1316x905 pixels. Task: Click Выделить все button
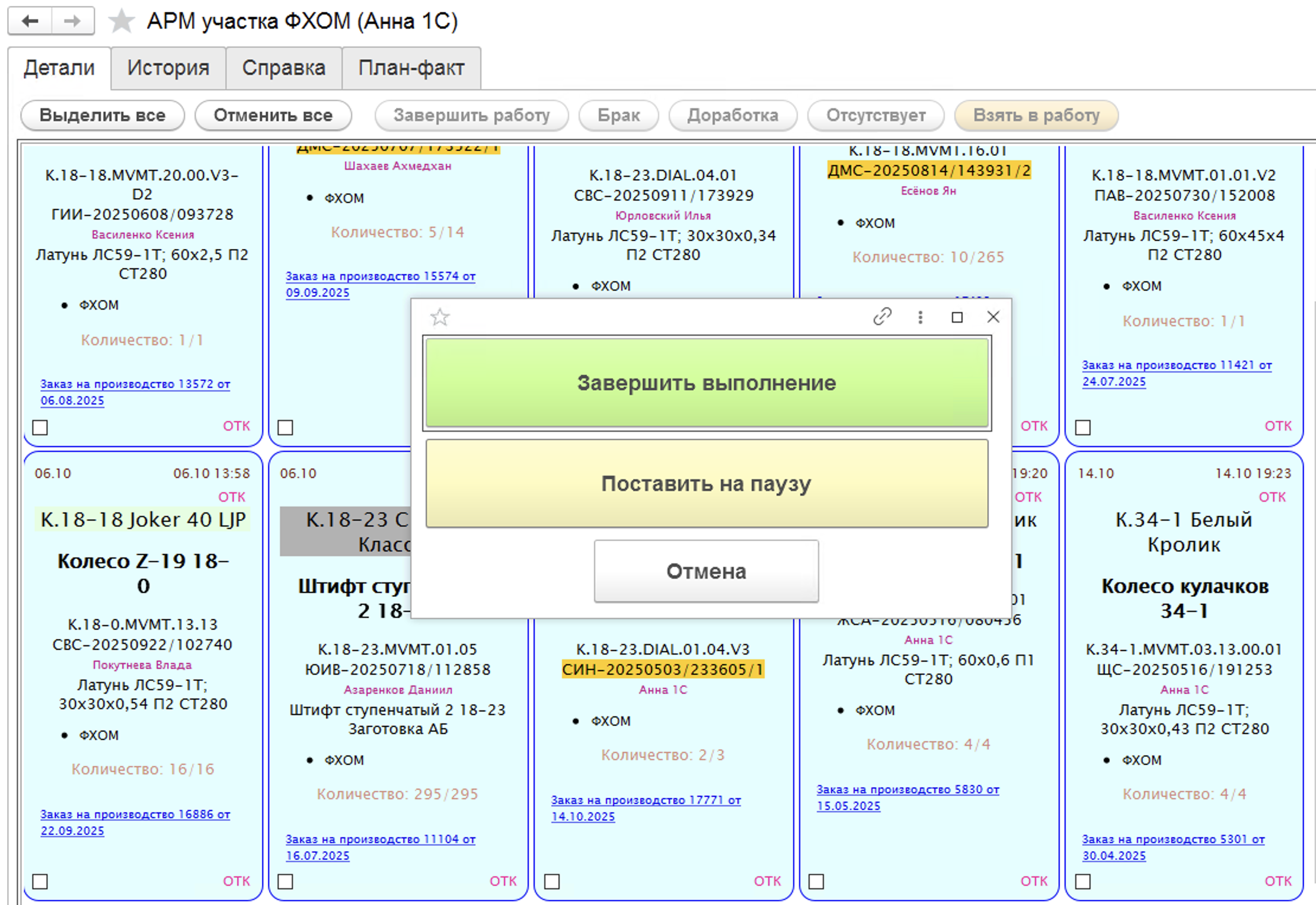point(103,115)
